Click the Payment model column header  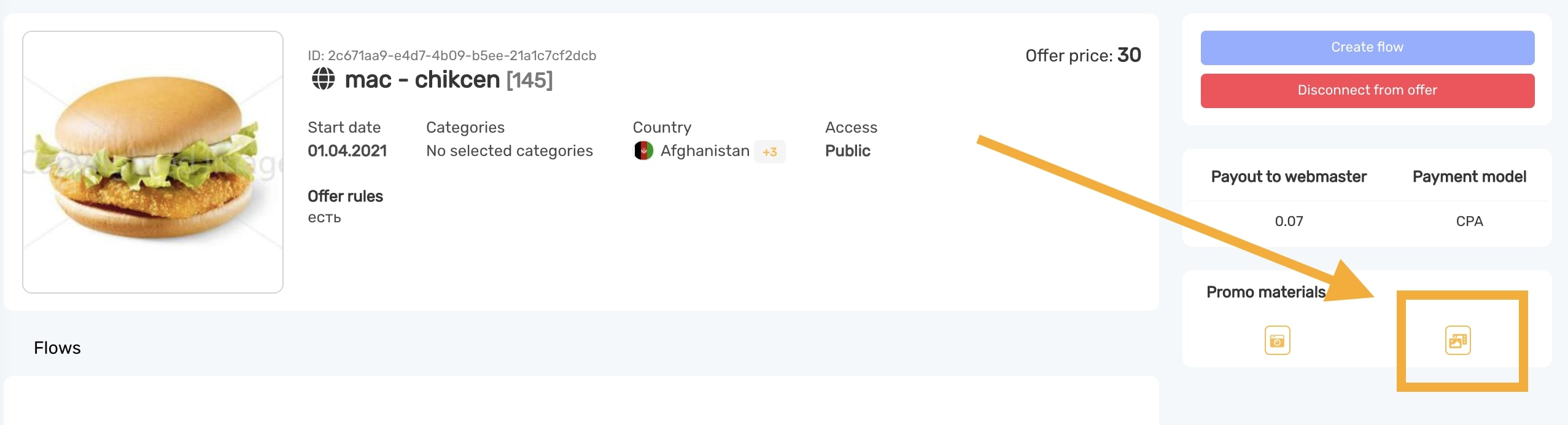pos(1469,177)
